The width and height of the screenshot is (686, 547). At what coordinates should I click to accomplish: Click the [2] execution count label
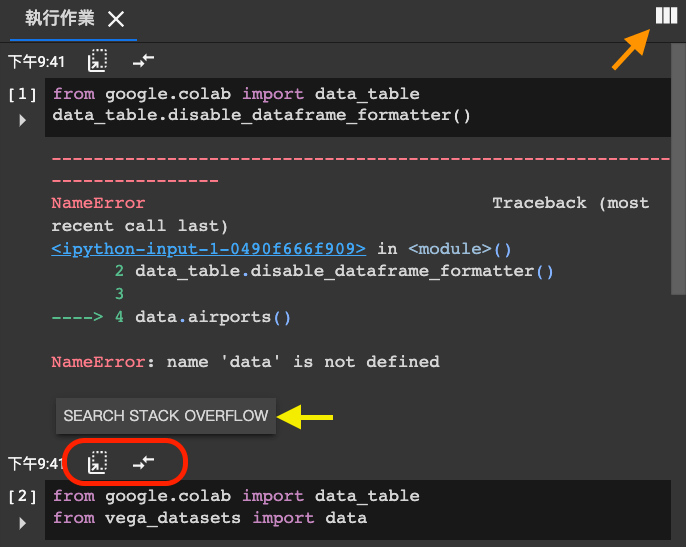click(23, 497)
